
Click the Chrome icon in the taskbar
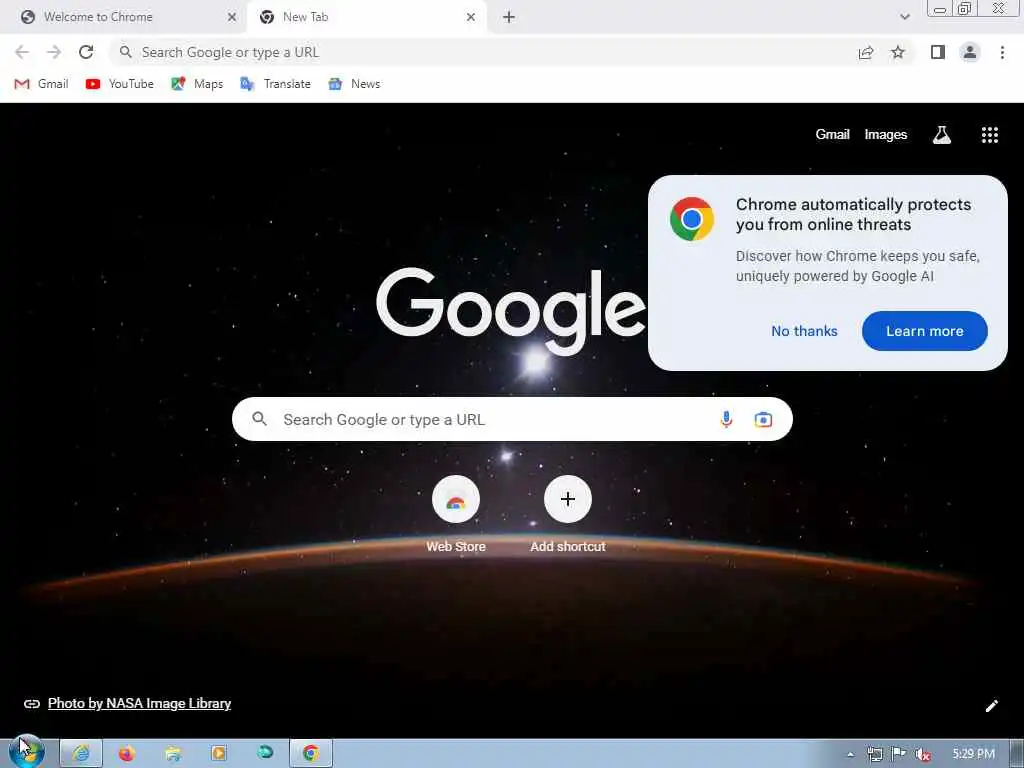point(311,754)
